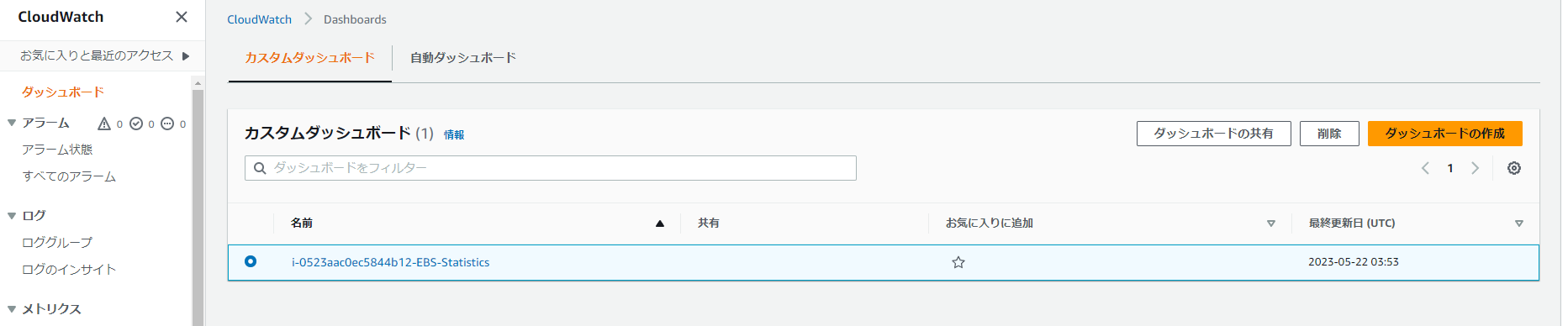Collapse the ログ section
This screenshot has height=326, width=1568.
click(x=12, y=216)
